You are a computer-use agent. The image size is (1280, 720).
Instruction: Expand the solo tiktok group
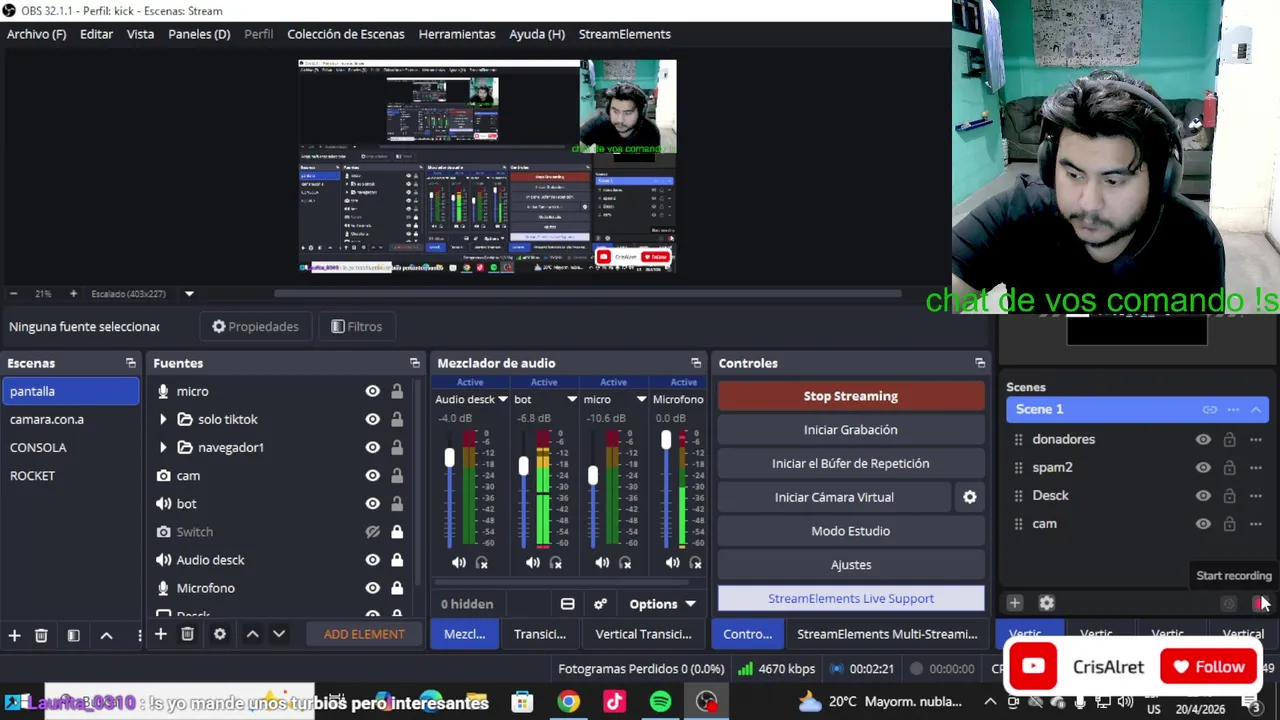pyautogui.click(x=163, y=419)
